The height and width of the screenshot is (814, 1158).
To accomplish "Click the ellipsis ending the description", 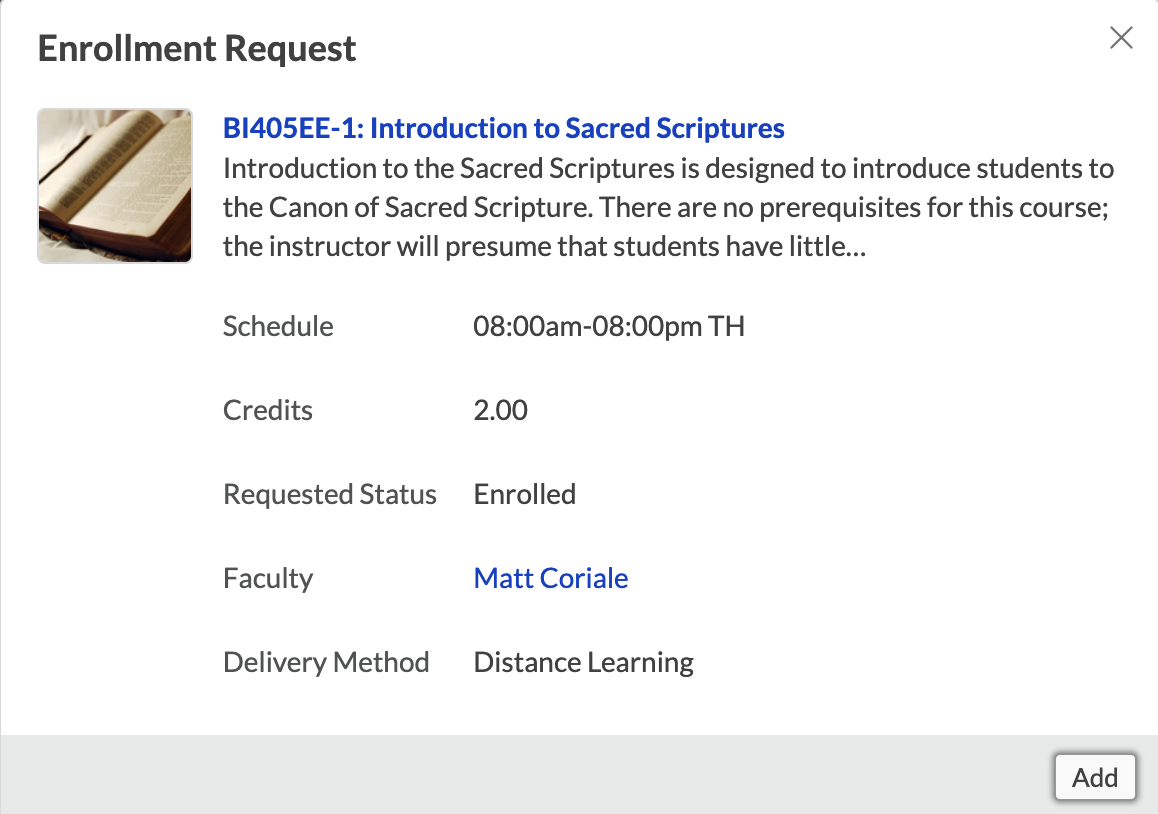I will coord(855,247).
